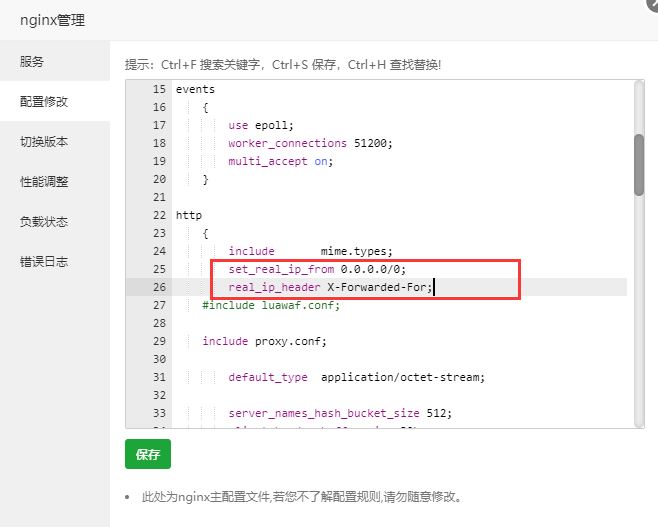This screenshot has height=527, width=658.
Task: View the 错误日志 tab
Action: (x=44, y=262)
